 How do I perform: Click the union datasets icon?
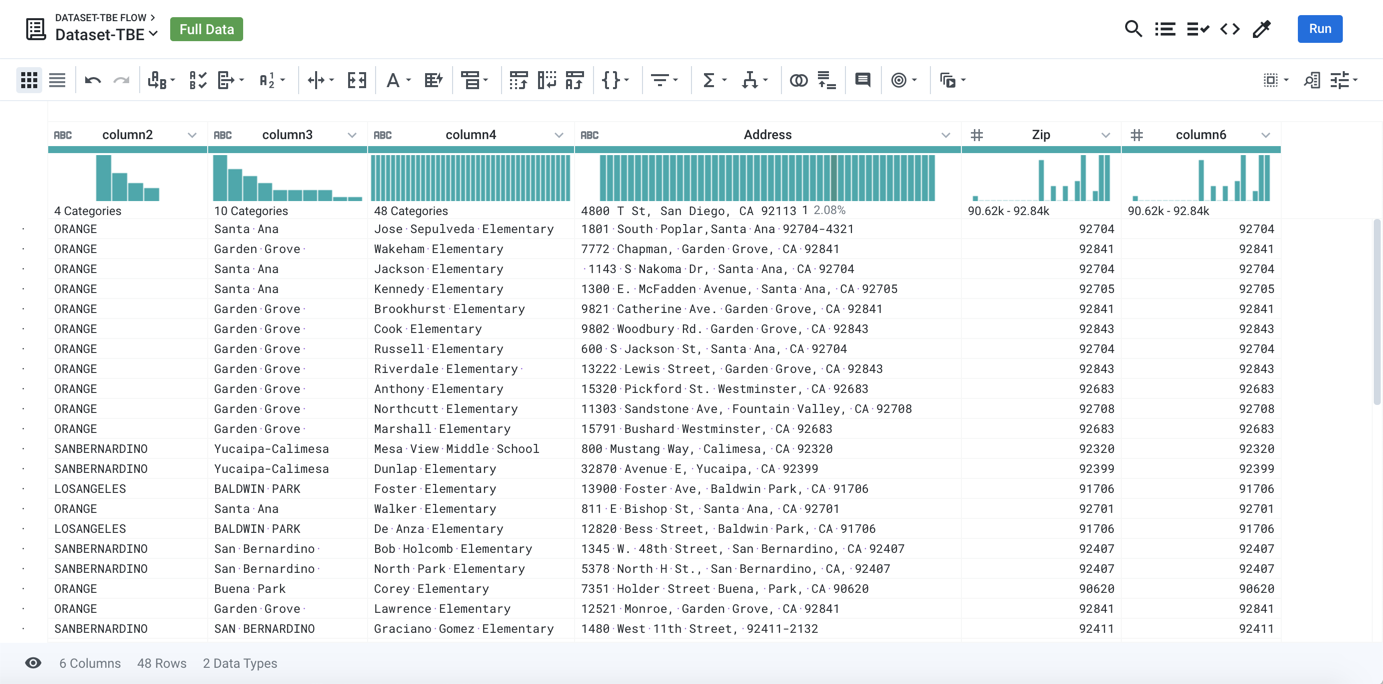click(x=827, y=80)
